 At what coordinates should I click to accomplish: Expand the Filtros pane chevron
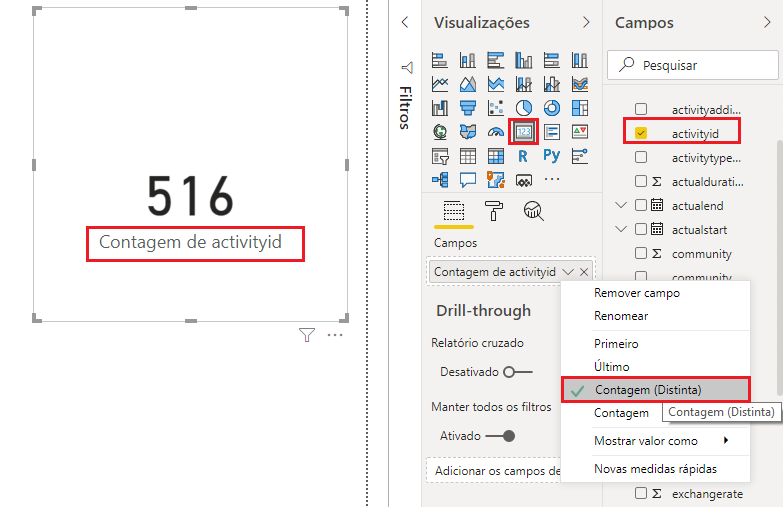[x=405, y=22]
